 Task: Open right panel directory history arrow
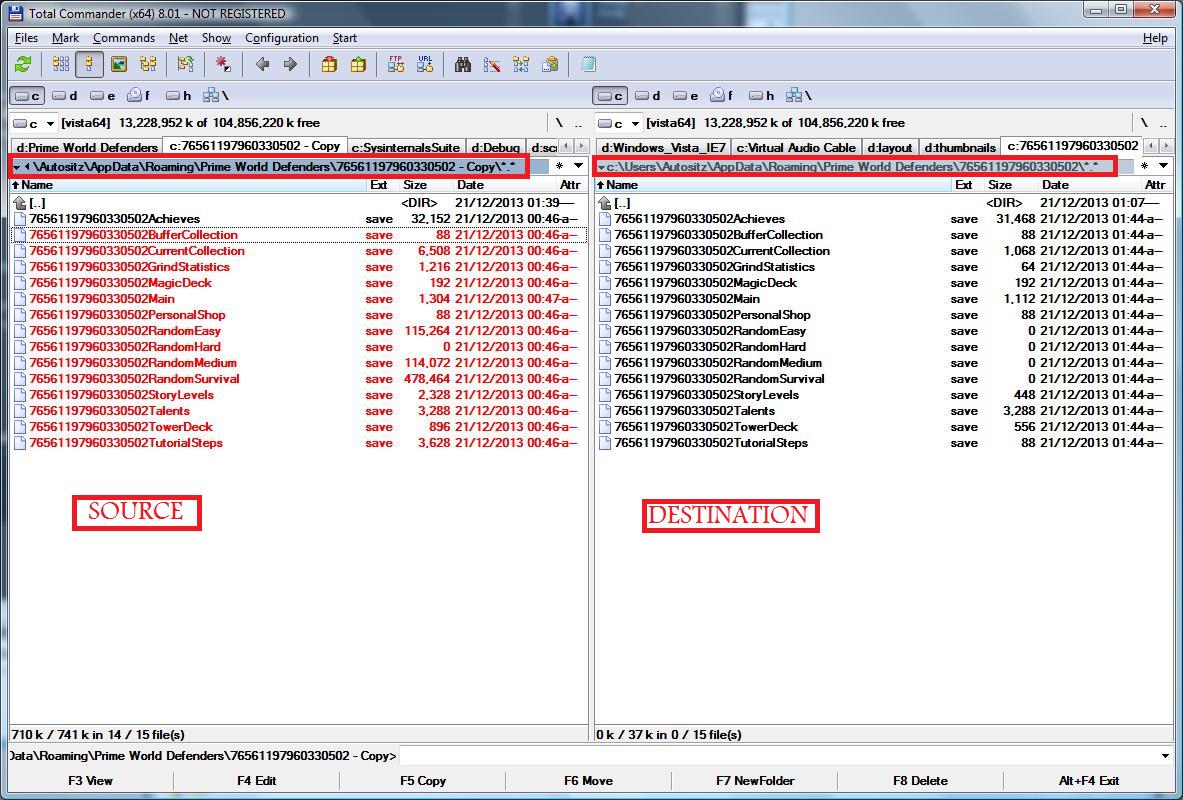pyautogui.click(x=1163, y=166)
